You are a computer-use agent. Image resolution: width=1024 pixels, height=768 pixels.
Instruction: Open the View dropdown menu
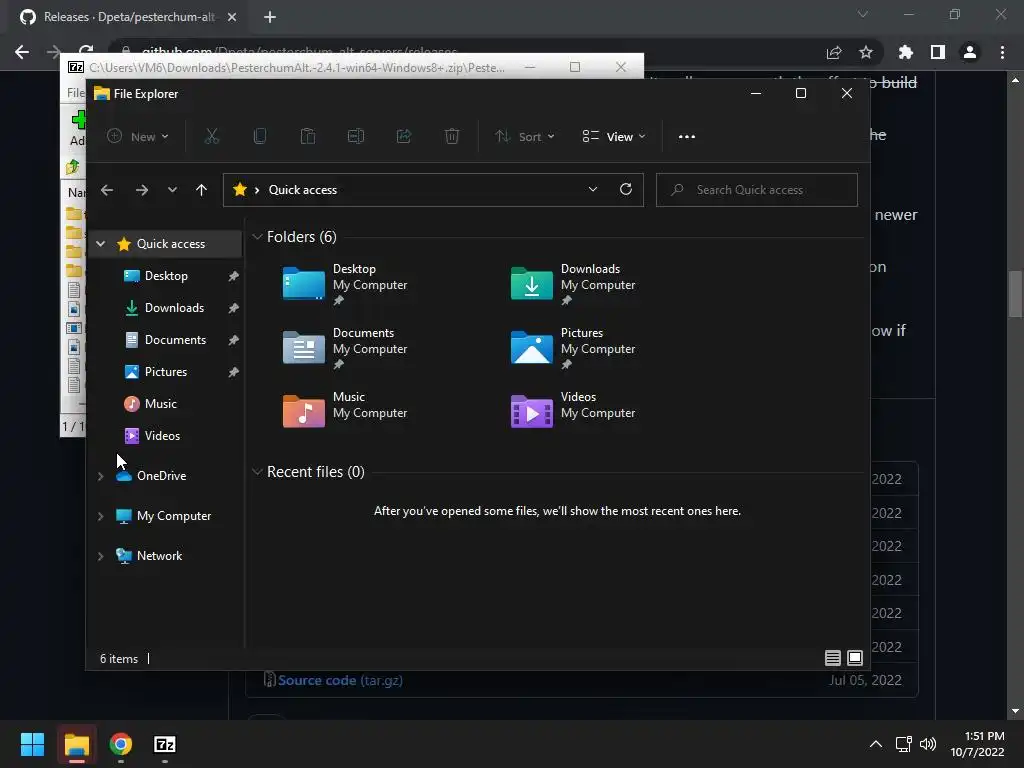pyautogui.click(x=614, y=136)
